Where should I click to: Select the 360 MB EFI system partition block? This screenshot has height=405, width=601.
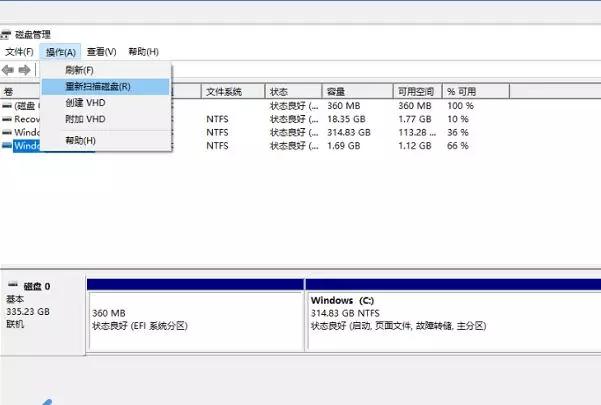(195, 319)
